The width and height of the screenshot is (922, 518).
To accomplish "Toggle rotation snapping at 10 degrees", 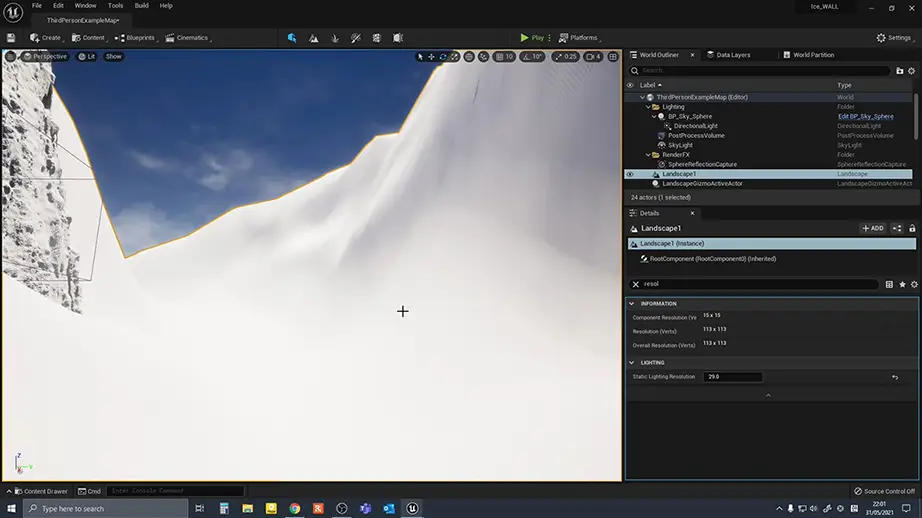I will (x=532, y=57).
